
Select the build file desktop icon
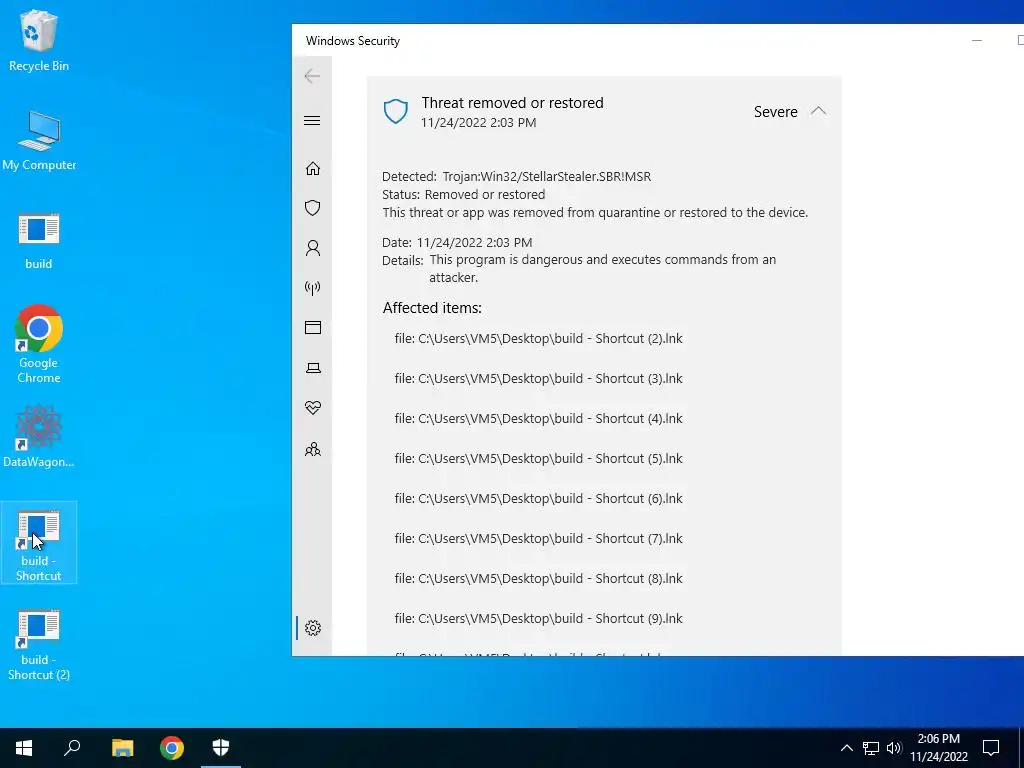click(39, 240)
